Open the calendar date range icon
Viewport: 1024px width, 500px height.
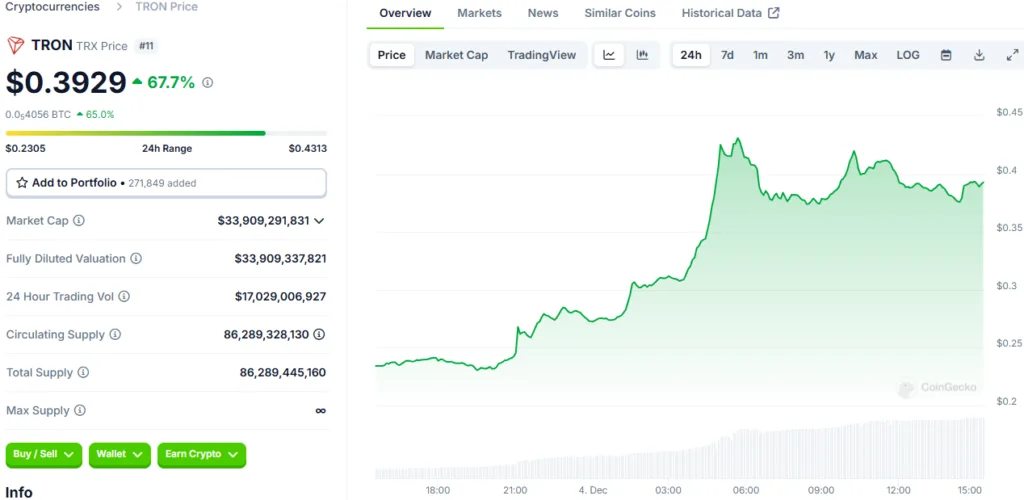(x=946, y=55)
